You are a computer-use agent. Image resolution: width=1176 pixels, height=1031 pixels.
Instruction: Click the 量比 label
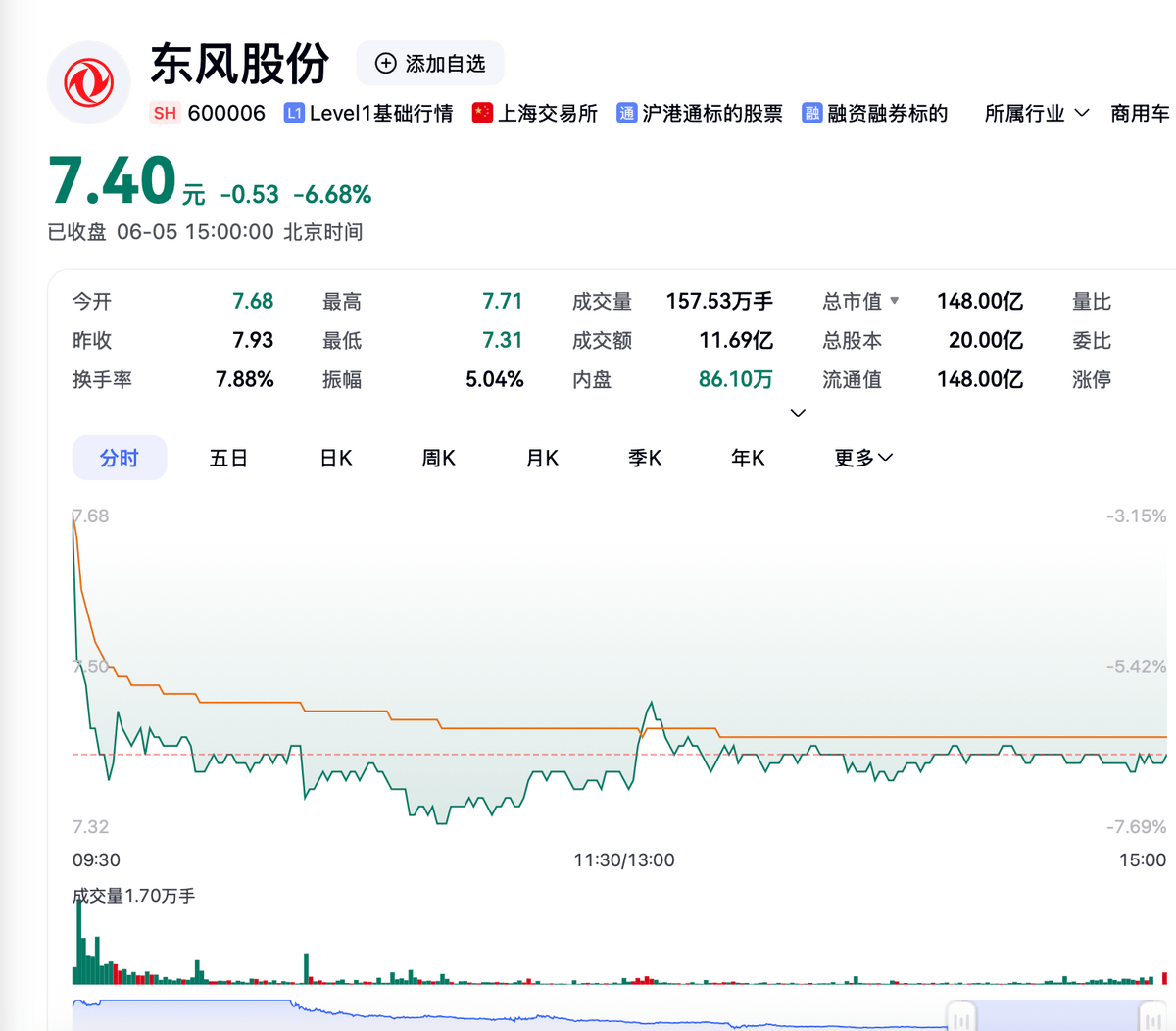coord(1092,301)
